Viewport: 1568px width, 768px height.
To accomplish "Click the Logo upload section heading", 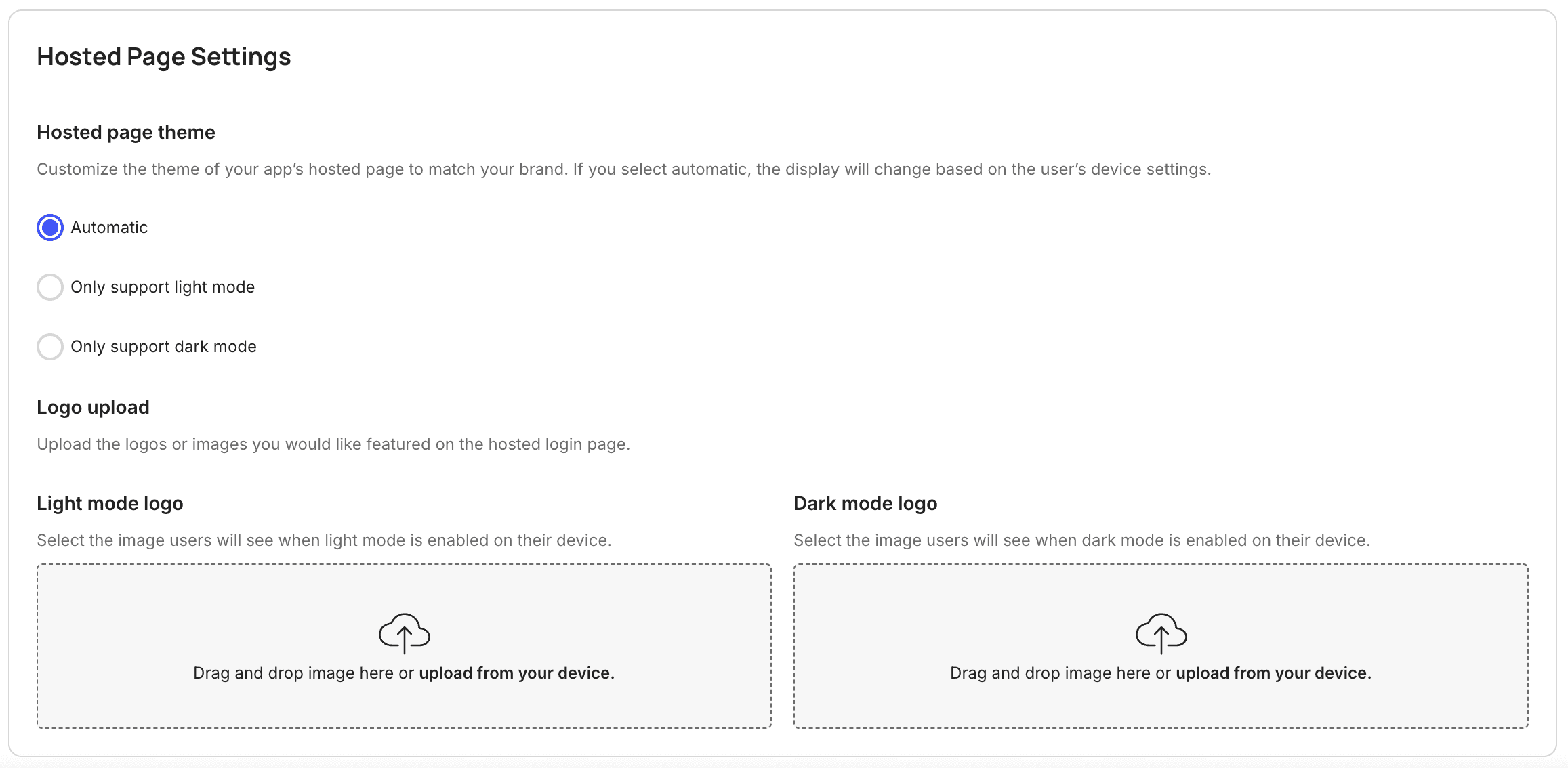I will point(93,407).
